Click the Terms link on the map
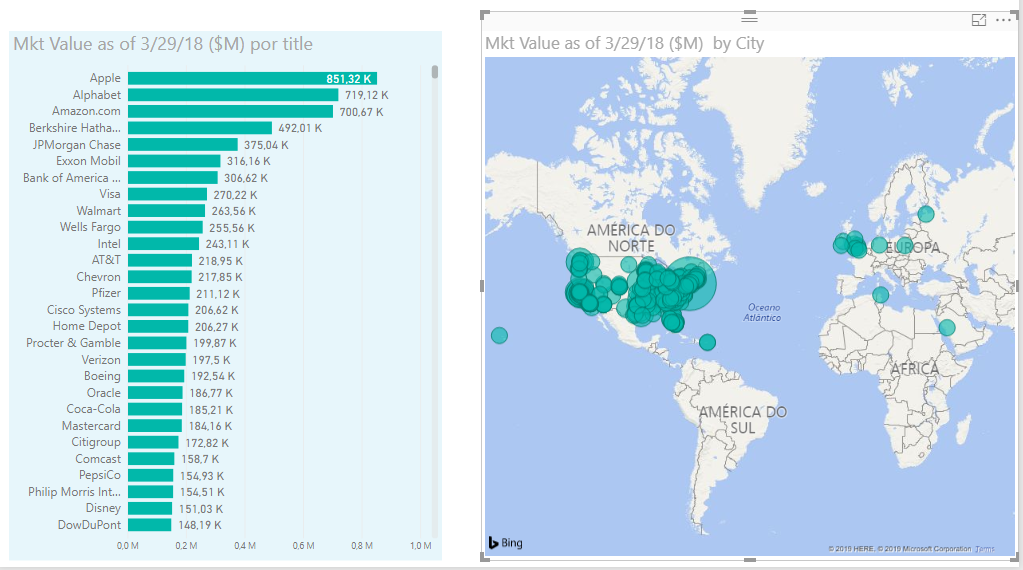Viewport: 1023px width, 570px height. pyautogui.click(x=985, y=549)
